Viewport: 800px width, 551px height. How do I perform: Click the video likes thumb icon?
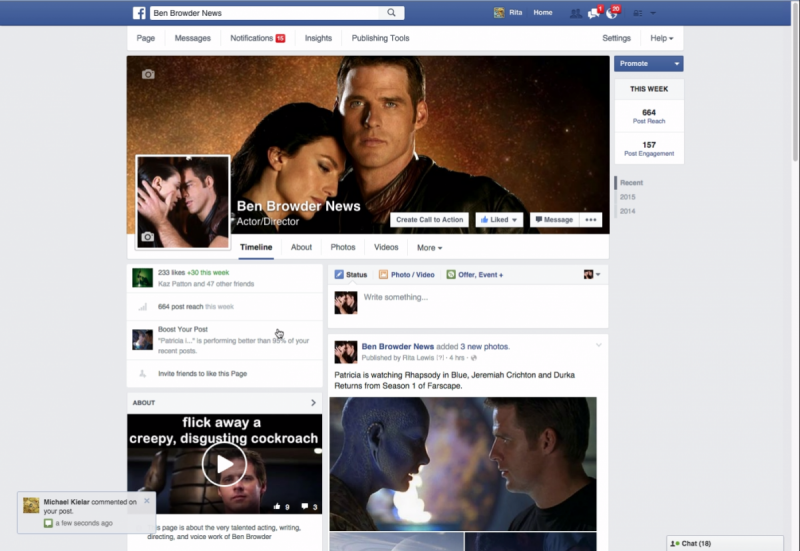277,506
